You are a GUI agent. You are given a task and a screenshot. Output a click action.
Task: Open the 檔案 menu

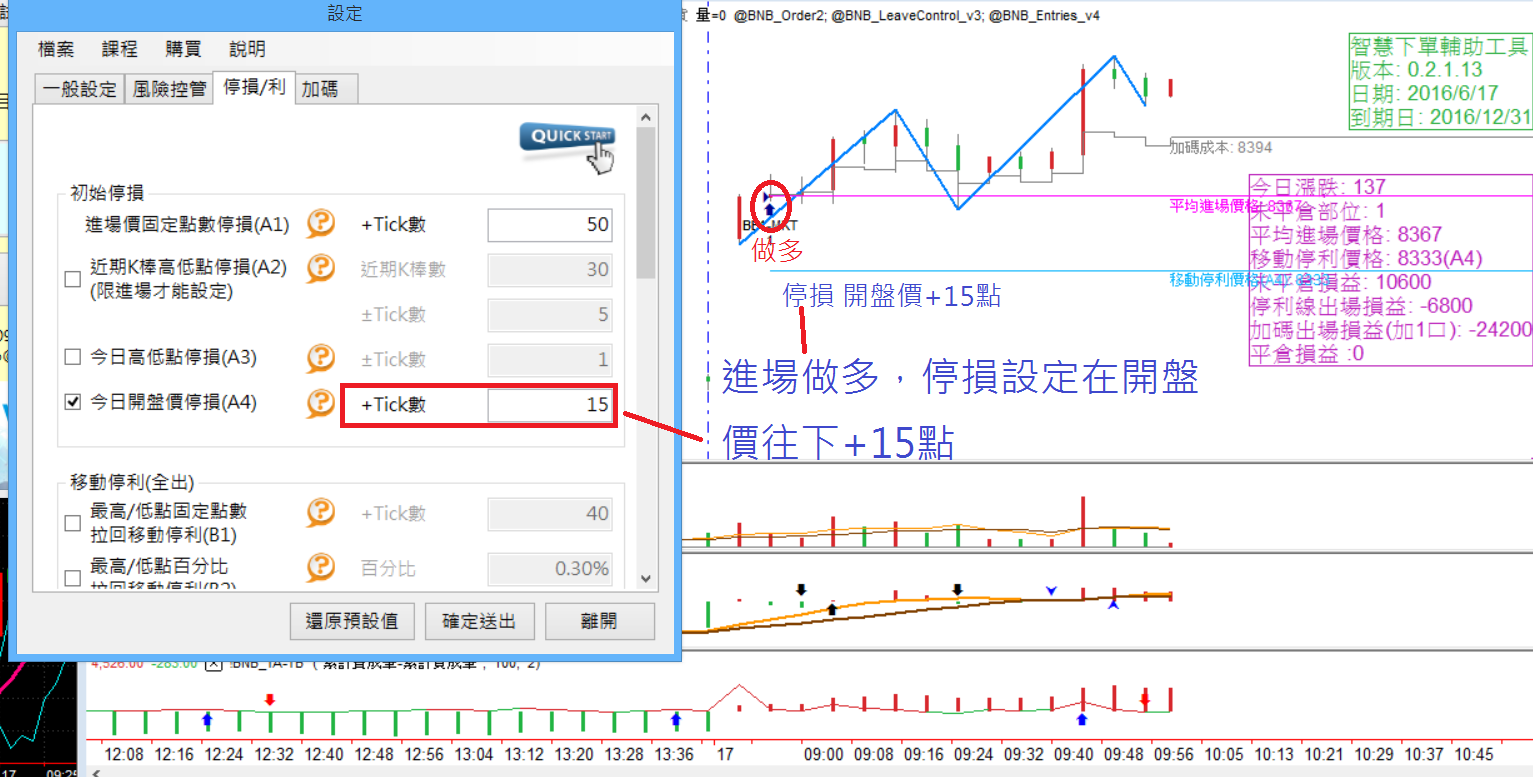pyautogui.click(x=56, y=49)
